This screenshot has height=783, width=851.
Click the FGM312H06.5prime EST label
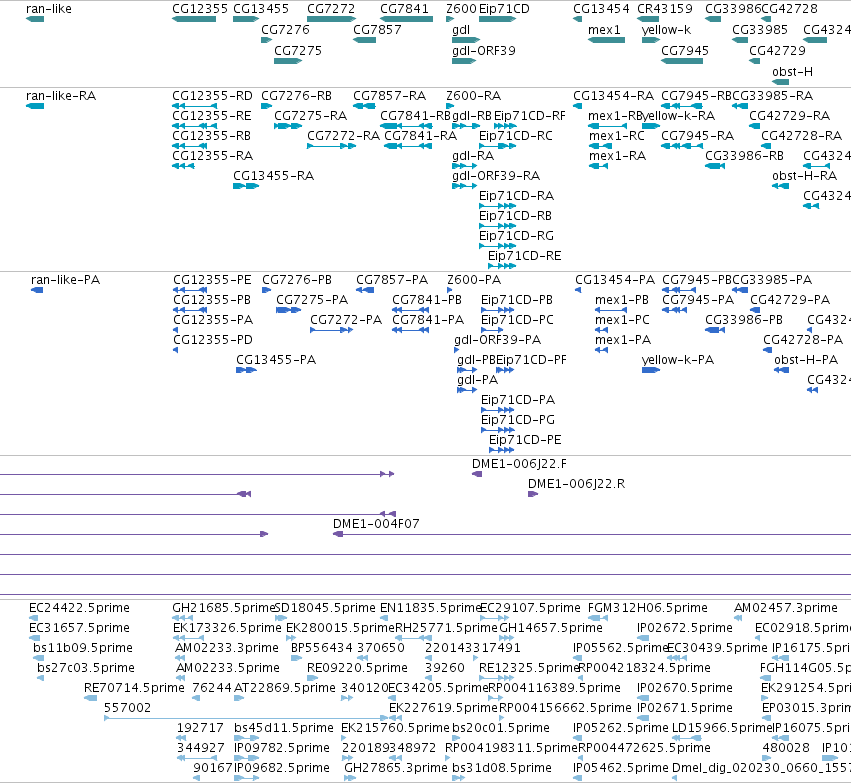[x=647, y=608]
